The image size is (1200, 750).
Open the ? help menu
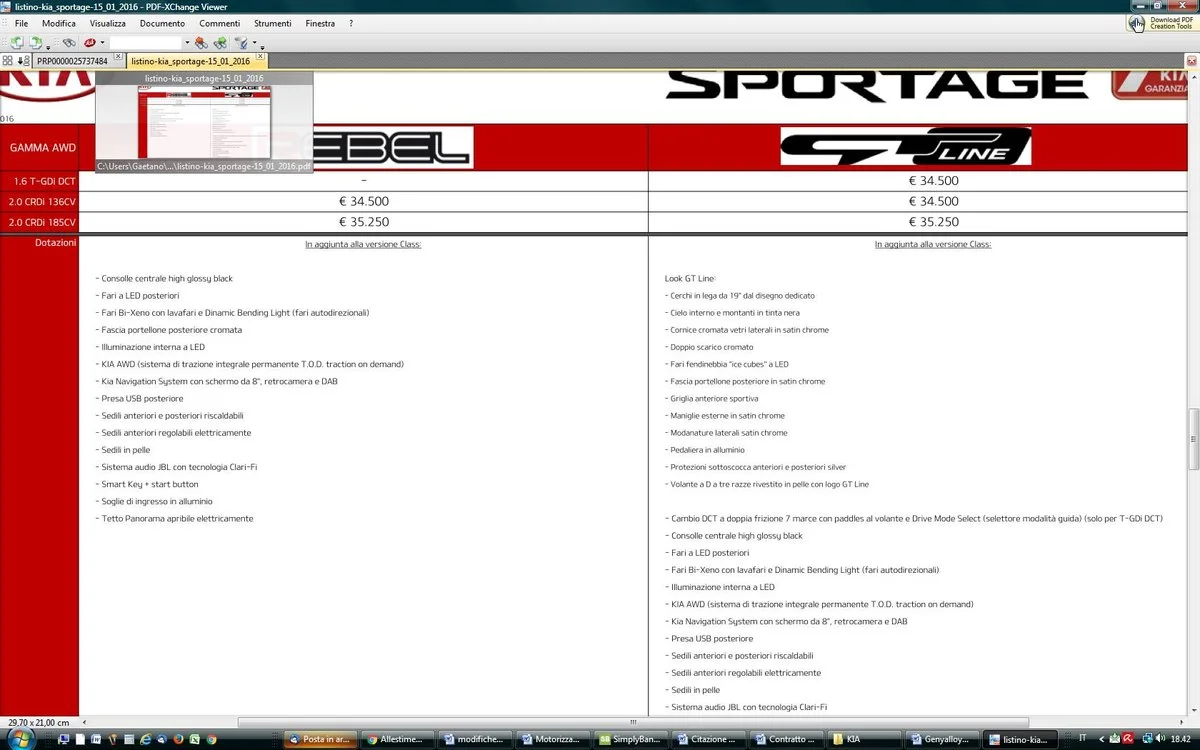(x=350, y=23)
